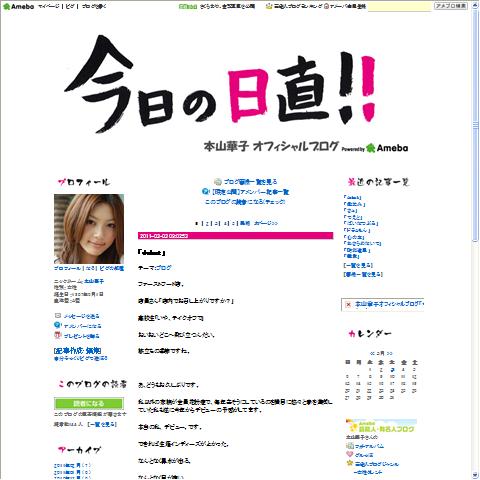
Task: Open the first recent article link
Action: [352, 198]
